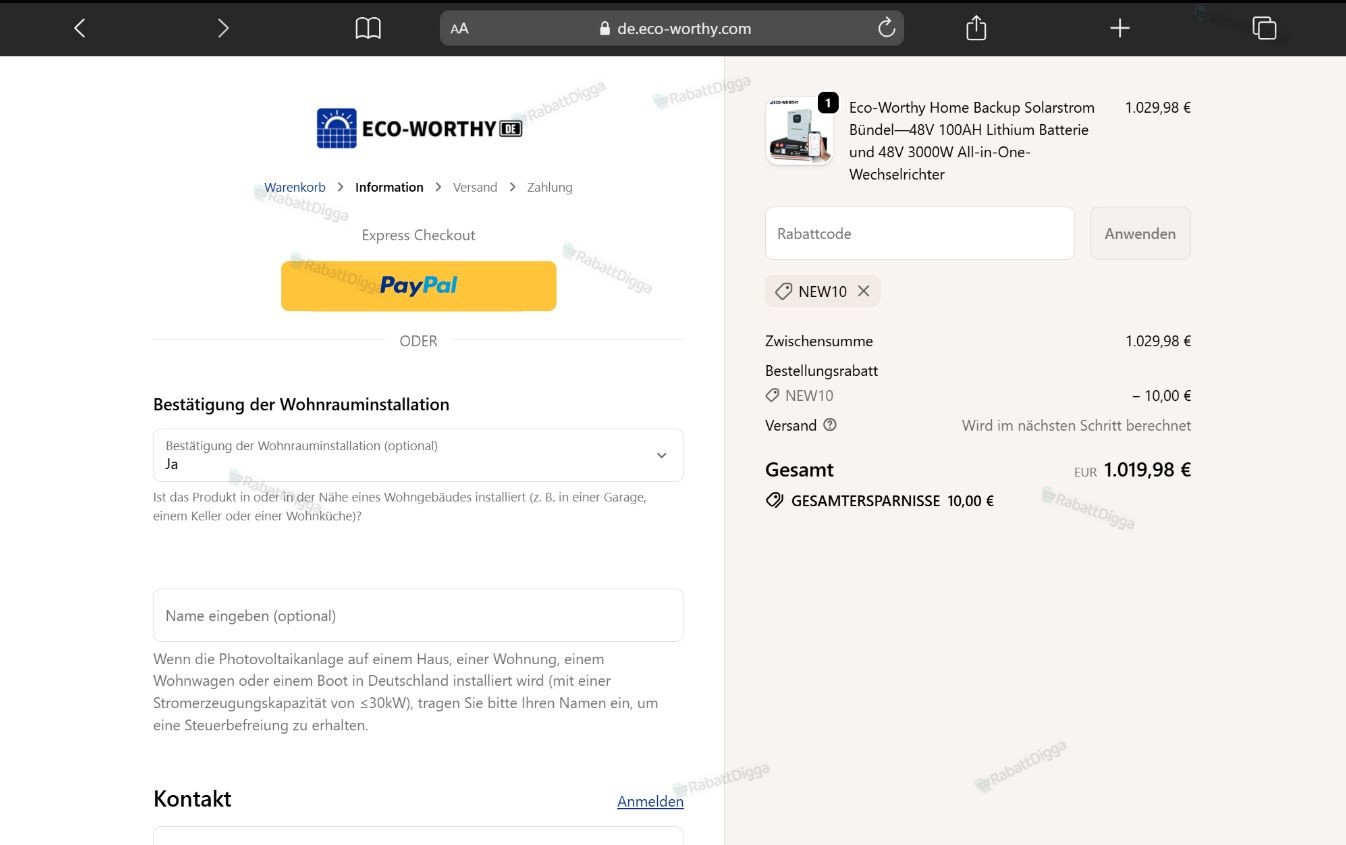Go forward with the Safari forward arrow
The width and height of the screenshot is (1346, 845).
point(223,28)
